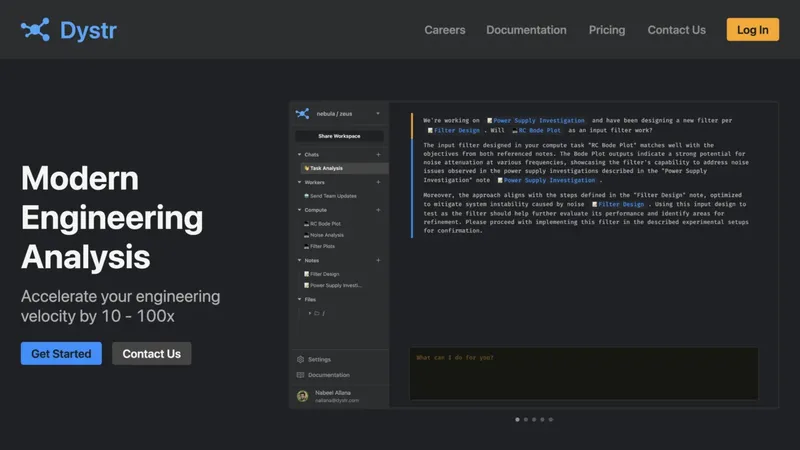
Task: Expand the root folder under Files
Action: point(311,313)
